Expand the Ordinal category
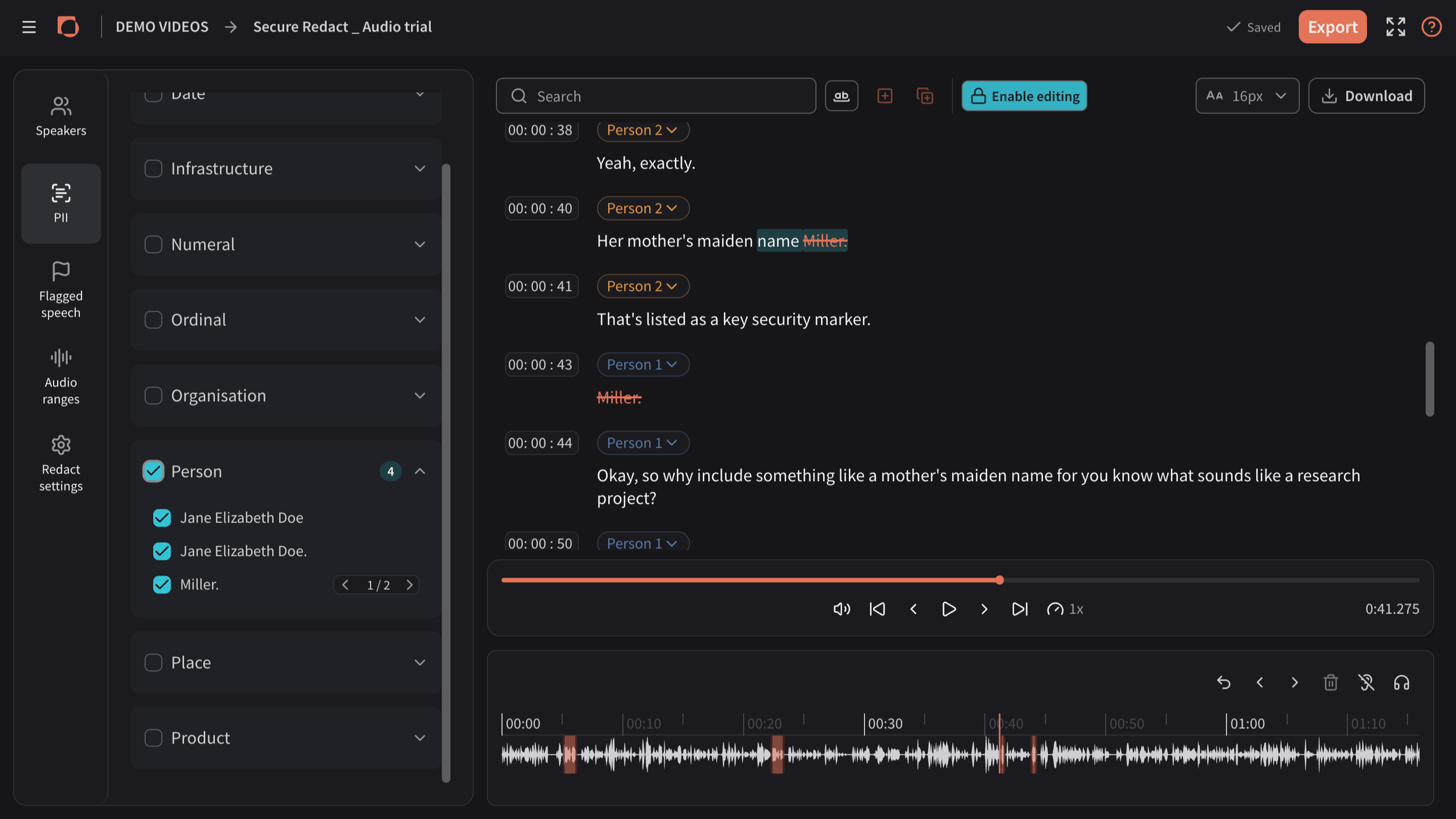The height and width of the screenshot is (819, 1456). [x=420, y=320]
